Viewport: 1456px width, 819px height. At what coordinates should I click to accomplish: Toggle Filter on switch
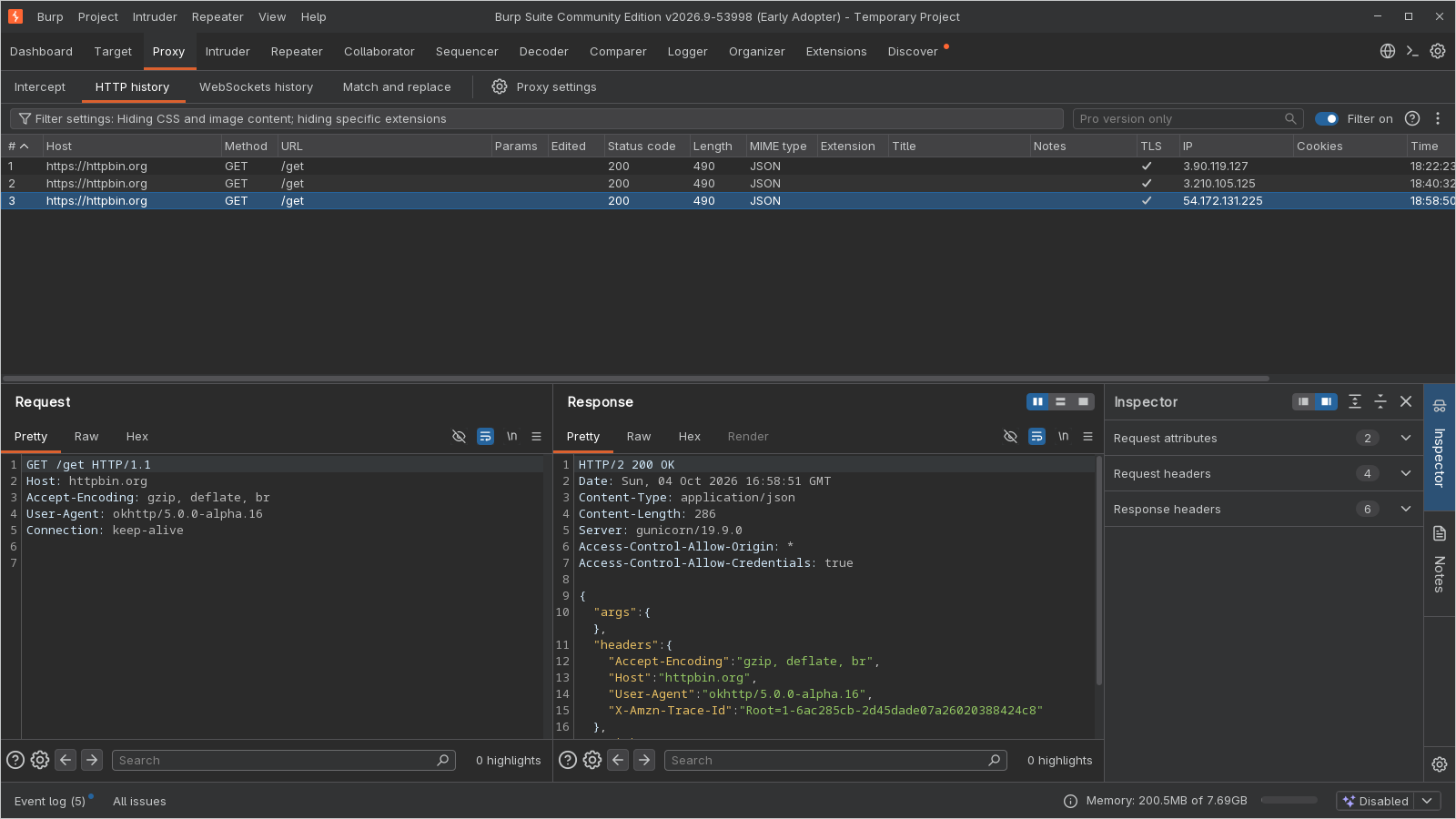coord(1327,118)
